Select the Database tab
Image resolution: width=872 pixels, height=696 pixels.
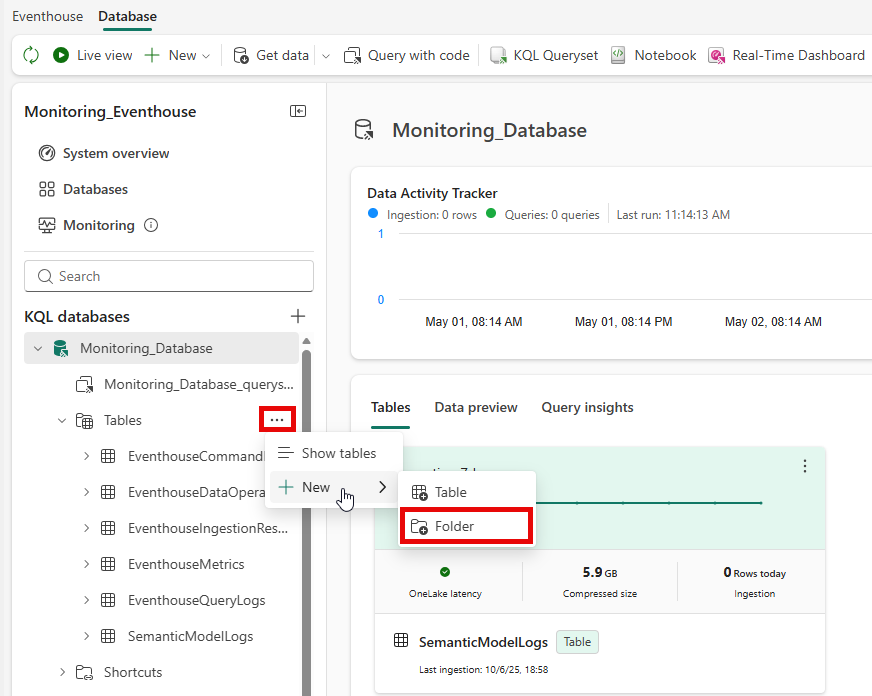(127, 16)
